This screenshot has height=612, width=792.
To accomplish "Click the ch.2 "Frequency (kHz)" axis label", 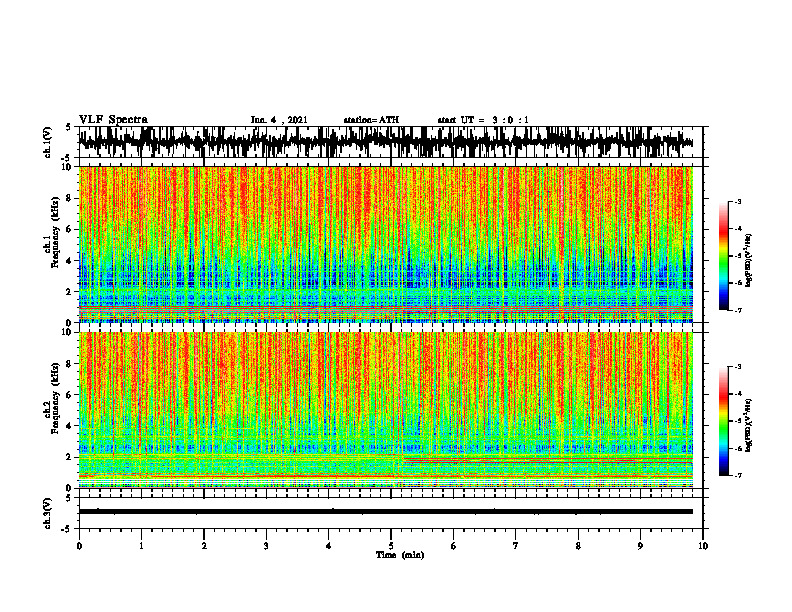I will click(56, 398).
